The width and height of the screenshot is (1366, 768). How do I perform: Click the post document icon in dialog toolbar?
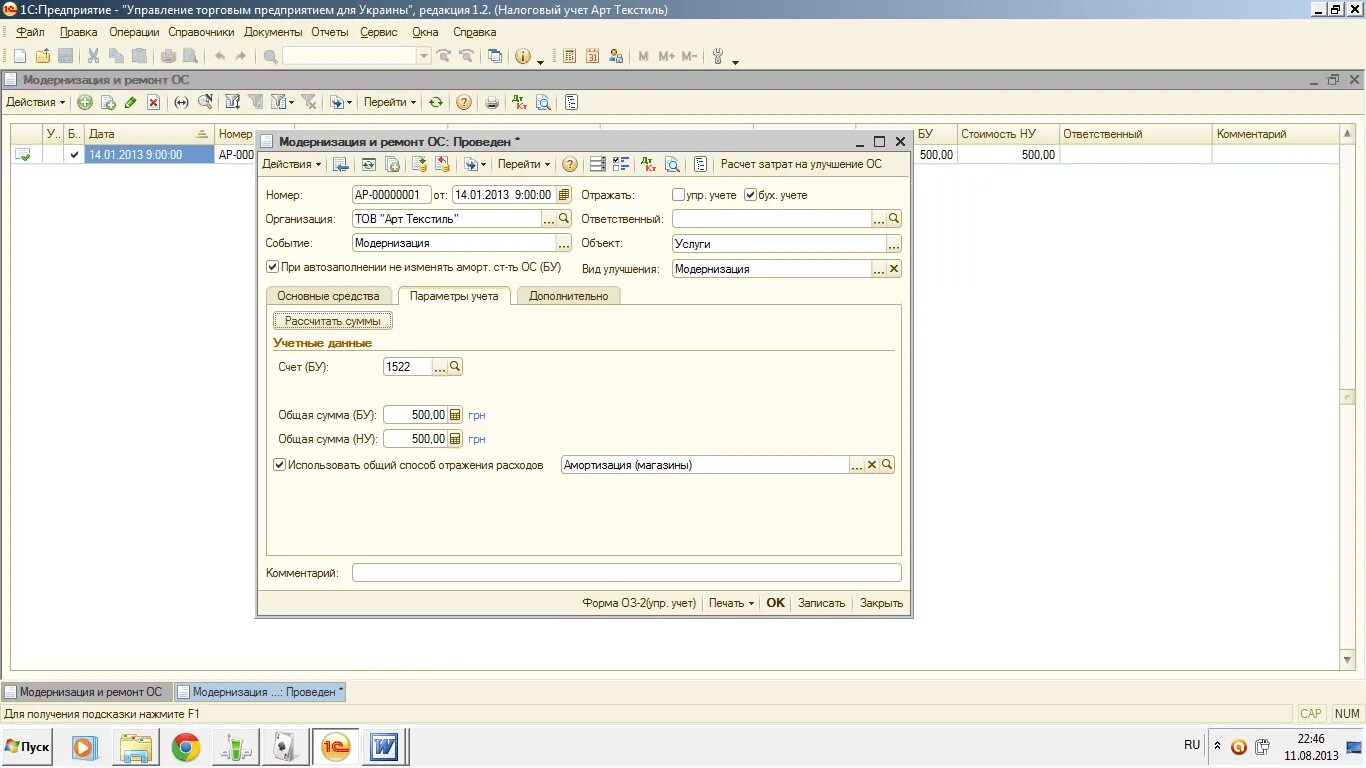pyautogui.click(x=420, y=164)
